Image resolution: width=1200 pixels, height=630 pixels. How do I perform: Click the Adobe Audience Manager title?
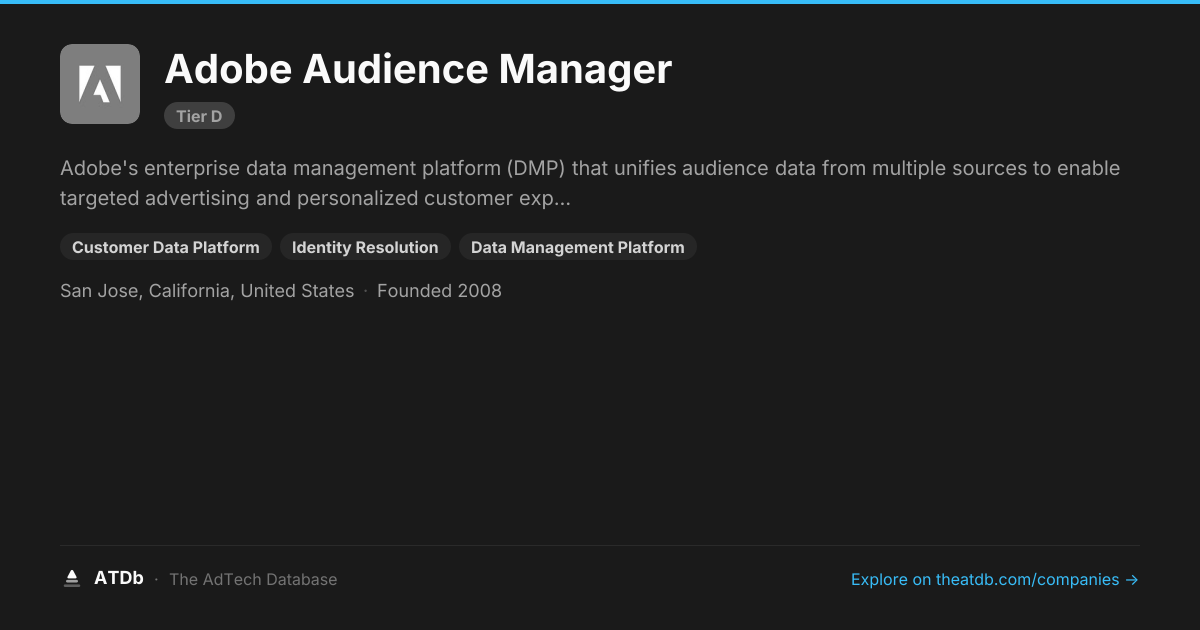pyautogui.click(x=418, y=69)
